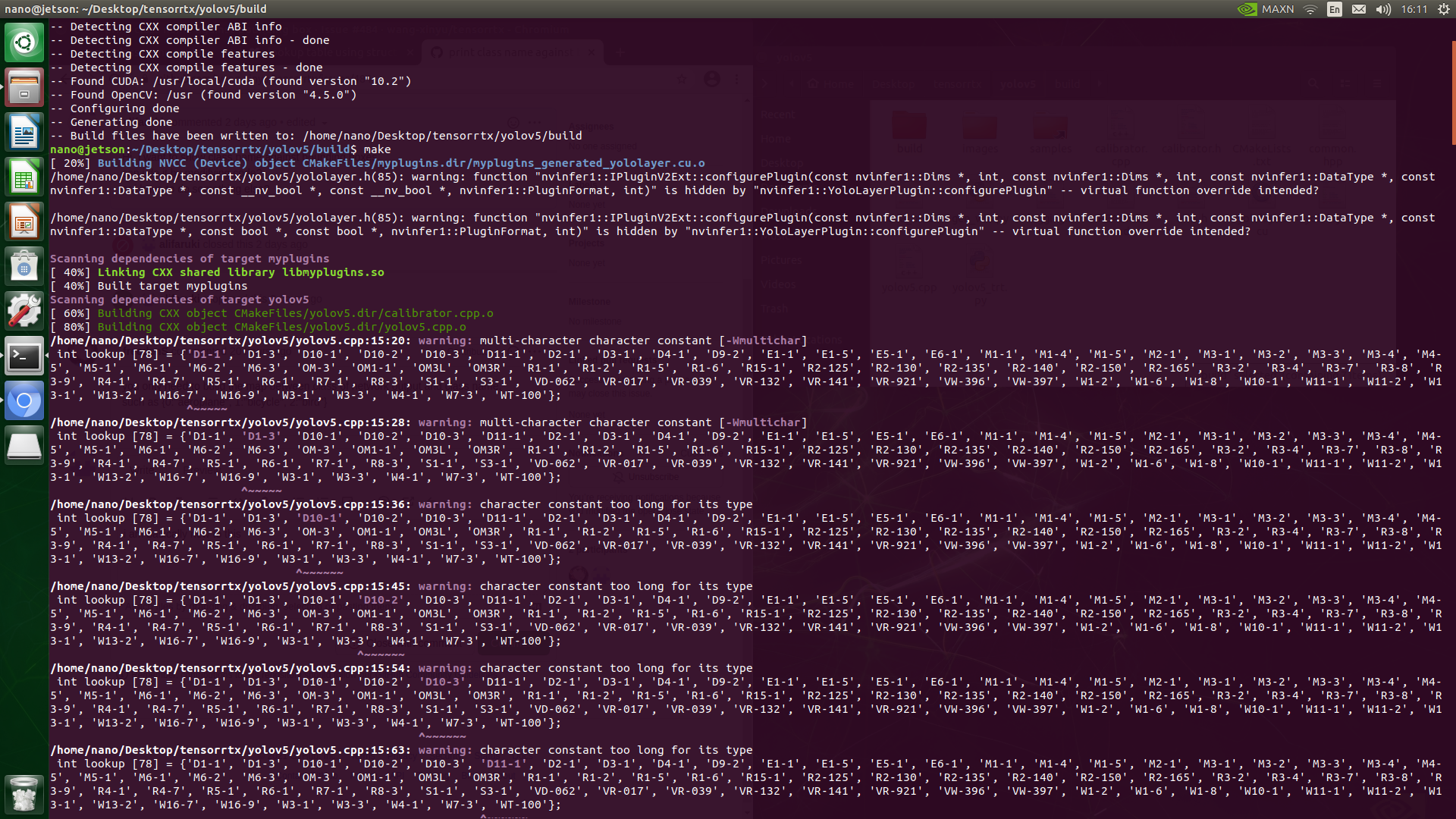Open the removable drive launcher icon
This screenshot has height=819, width=1456.
point(24,446)
